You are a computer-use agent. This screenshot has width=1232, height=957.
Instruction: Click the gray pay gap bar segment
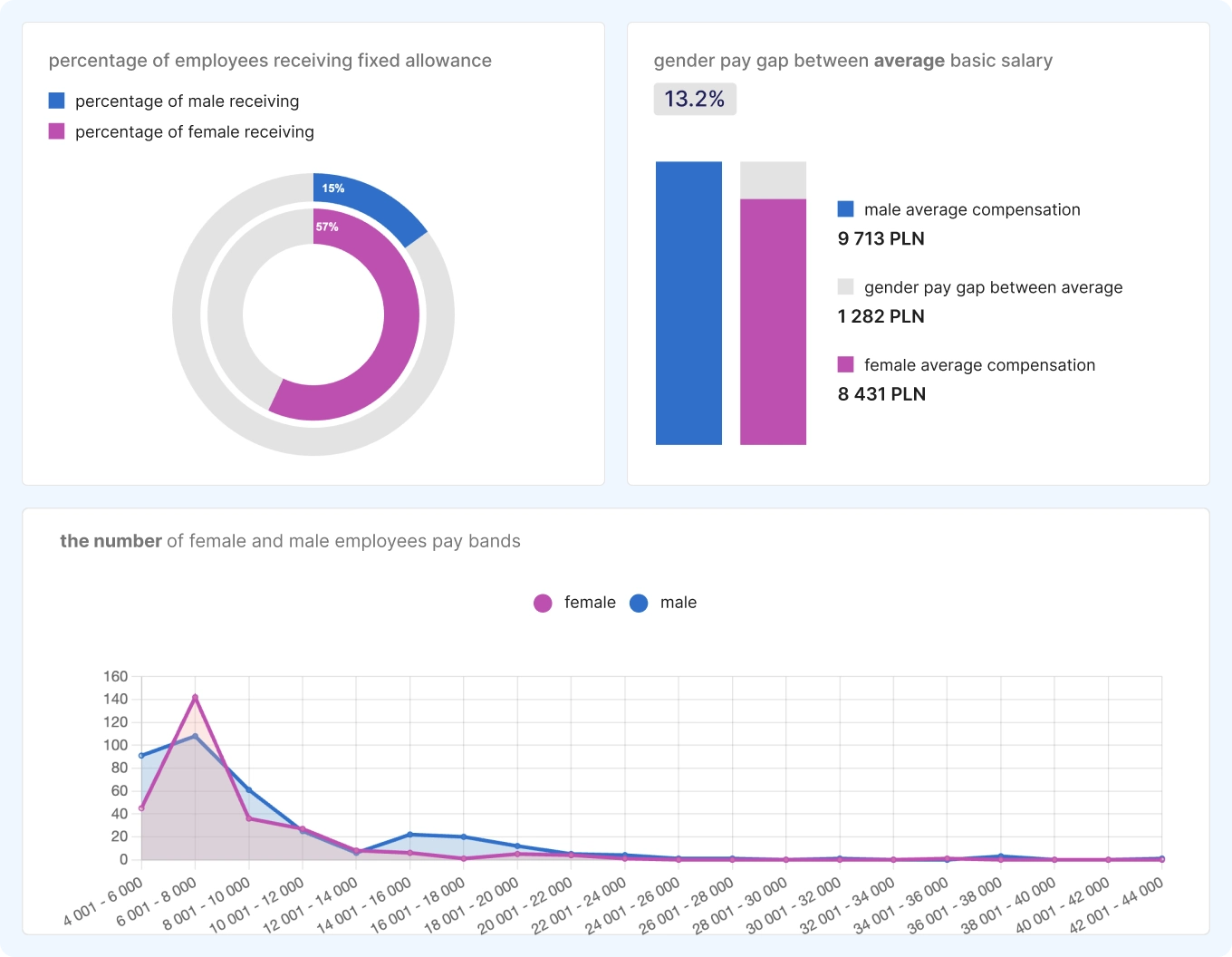(x=773, y=180)
